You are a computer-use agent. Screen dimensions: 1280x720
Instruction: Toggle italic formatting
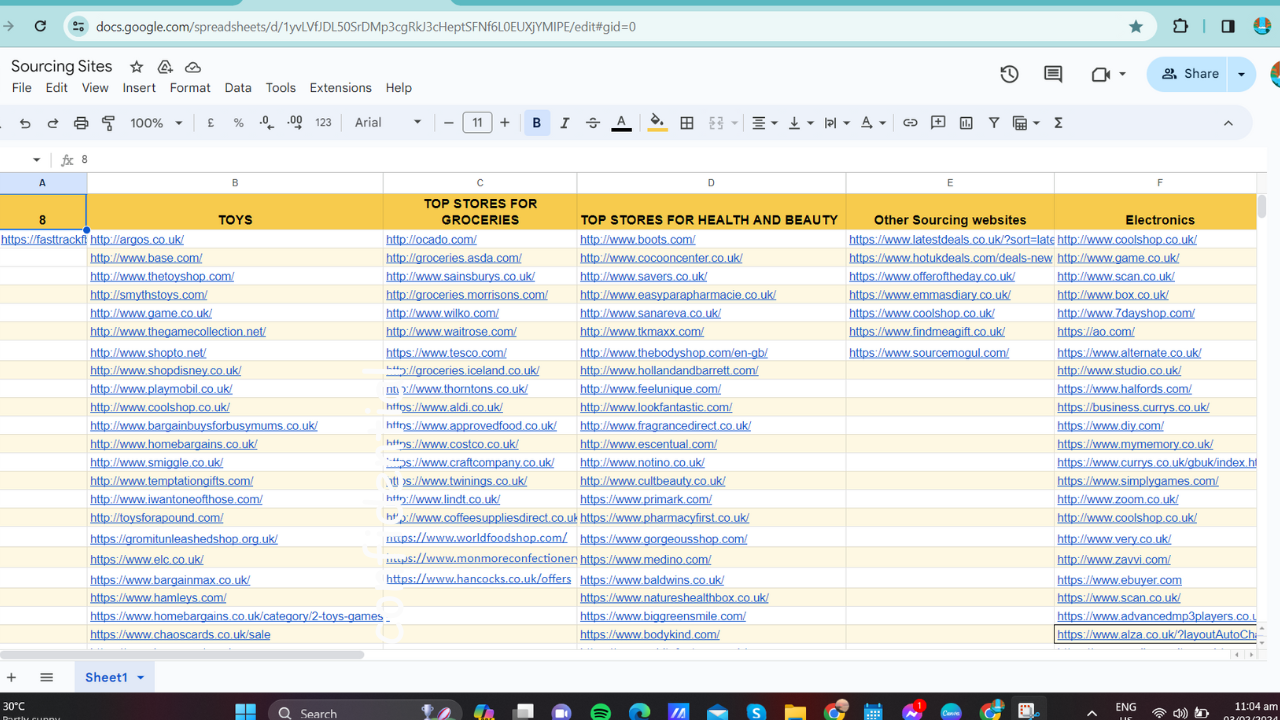565,123
